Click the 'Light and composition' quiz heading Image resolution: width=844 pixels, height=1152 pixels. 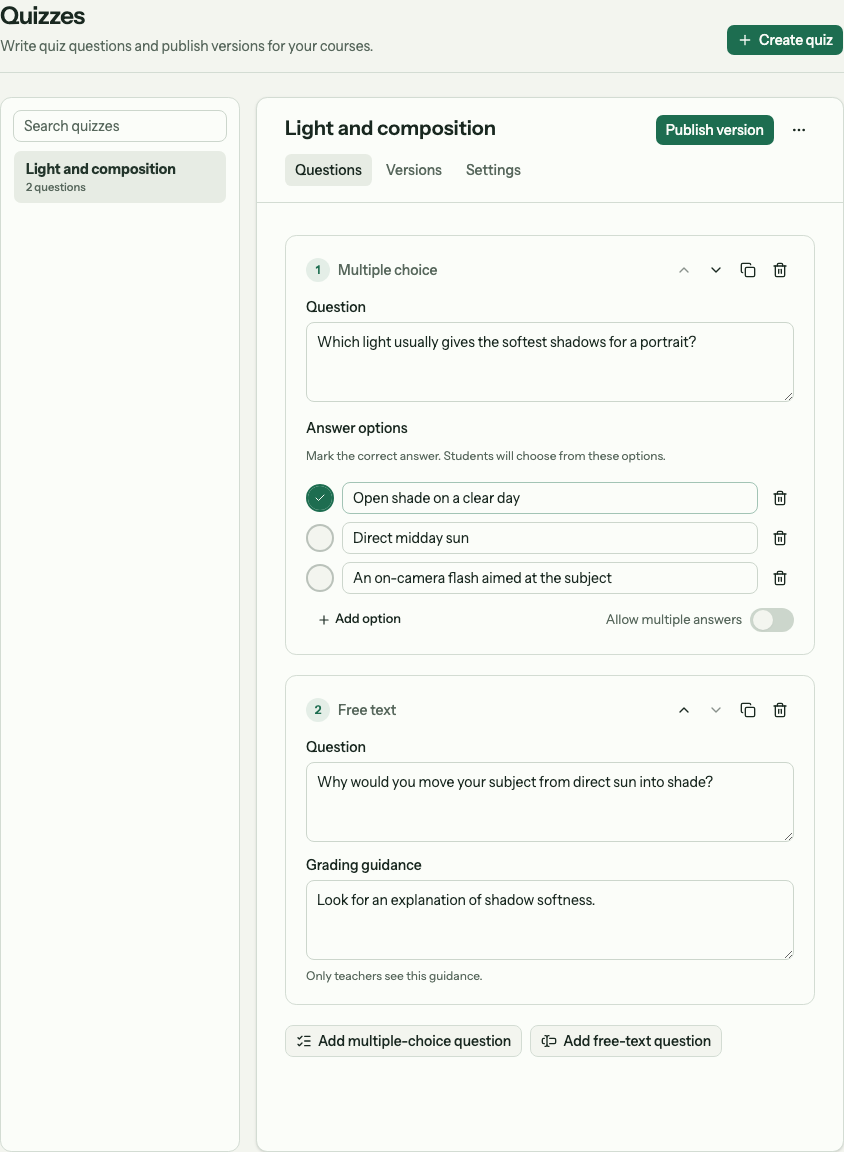tap(390, 129)
